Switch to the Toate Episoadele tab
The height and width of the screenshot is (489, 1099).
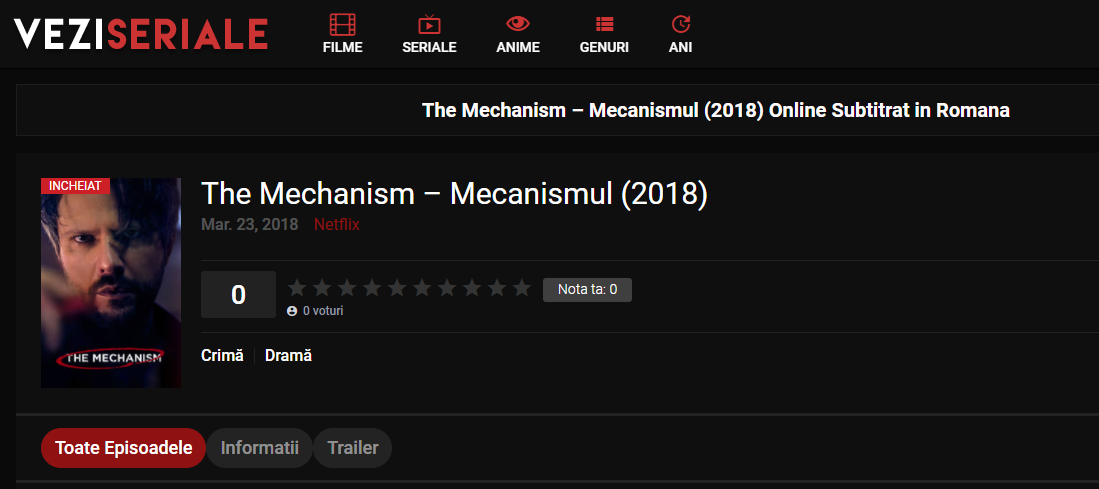[x=123, y=448]
